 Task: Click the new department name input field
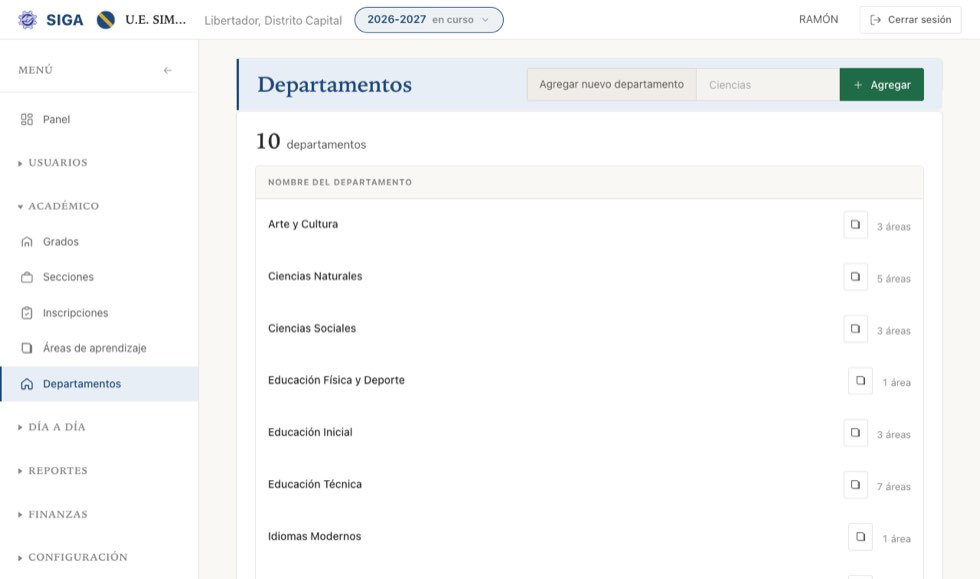[x=768, y=84]
